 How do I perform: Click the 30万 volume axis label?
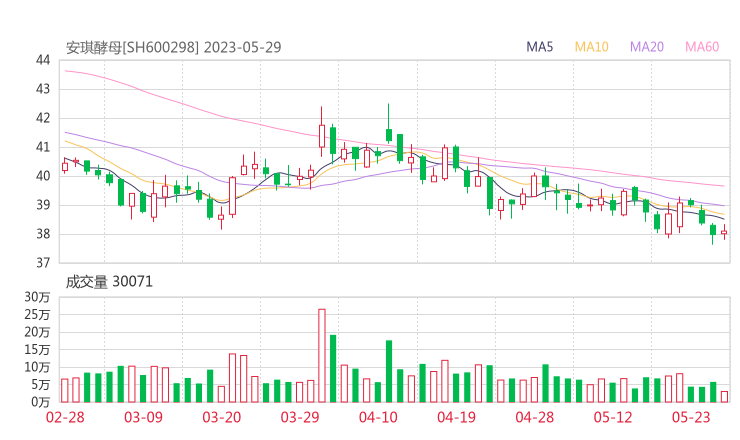pyautogui.click(x=37, y=297)
